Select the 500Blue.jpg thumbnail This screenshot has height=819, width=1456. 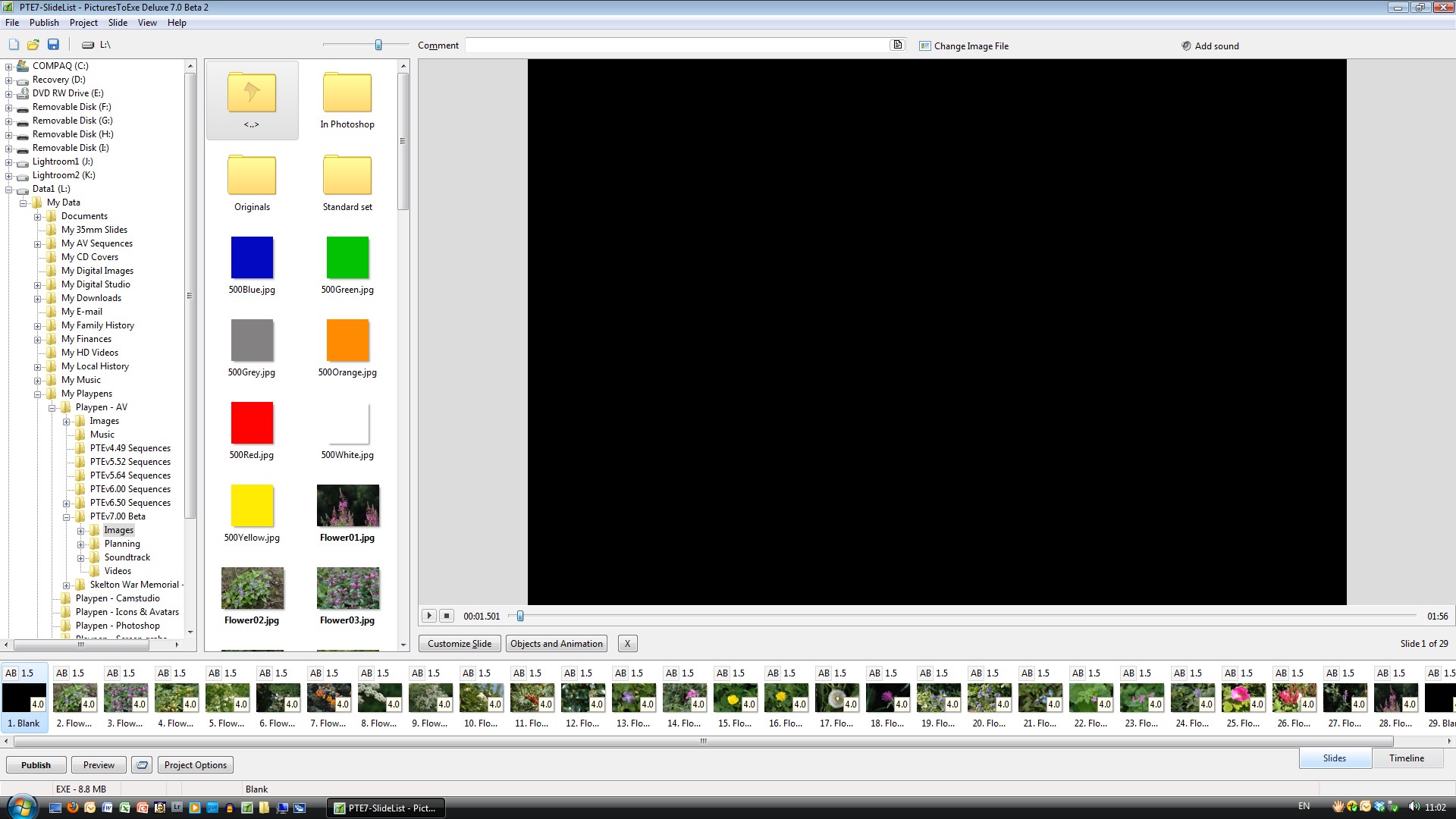(x=252, y=258)
